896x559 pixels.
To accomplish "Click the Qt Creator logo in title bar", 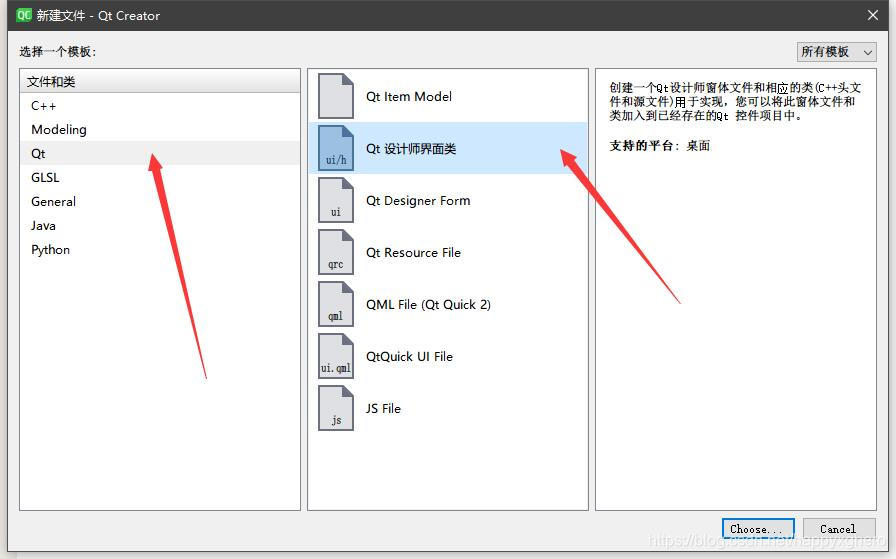I will point(23,15).
